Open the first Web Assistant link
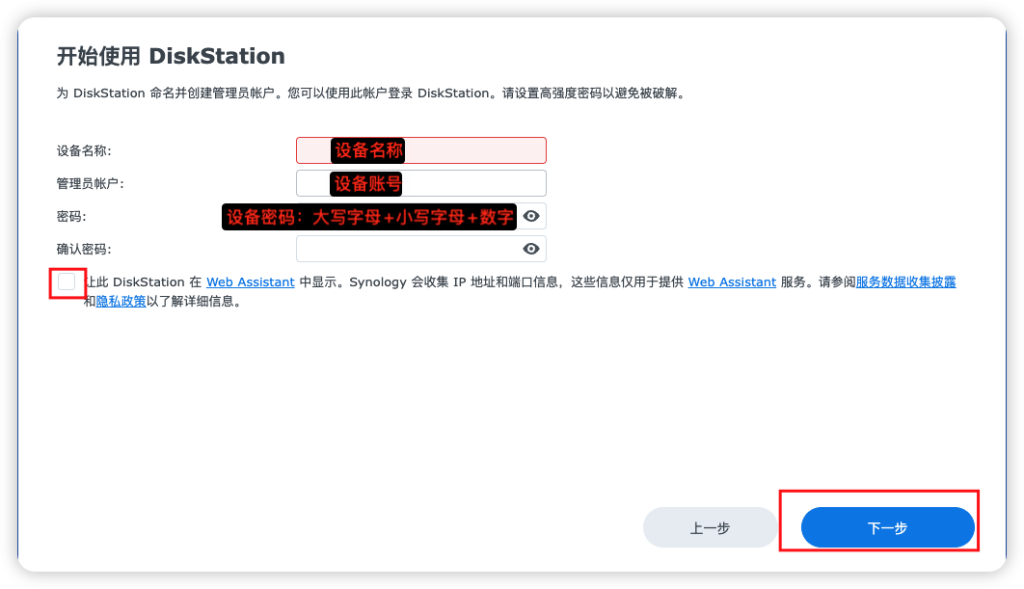1024x589 pixels. pyautogui.click(x=250, y=282)
